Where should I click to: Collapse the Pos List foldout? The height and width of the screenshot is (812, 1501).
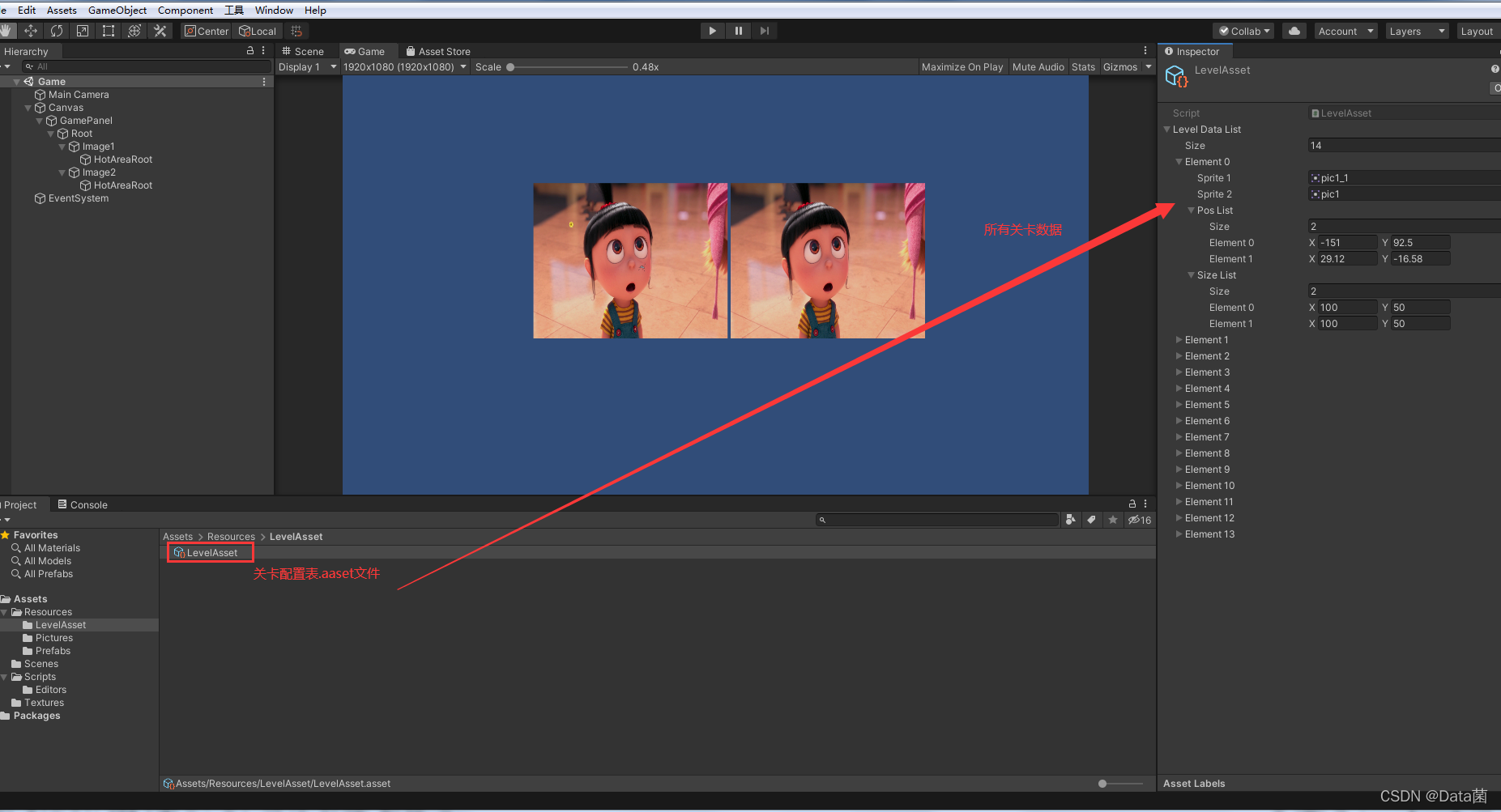(1192, 210)
